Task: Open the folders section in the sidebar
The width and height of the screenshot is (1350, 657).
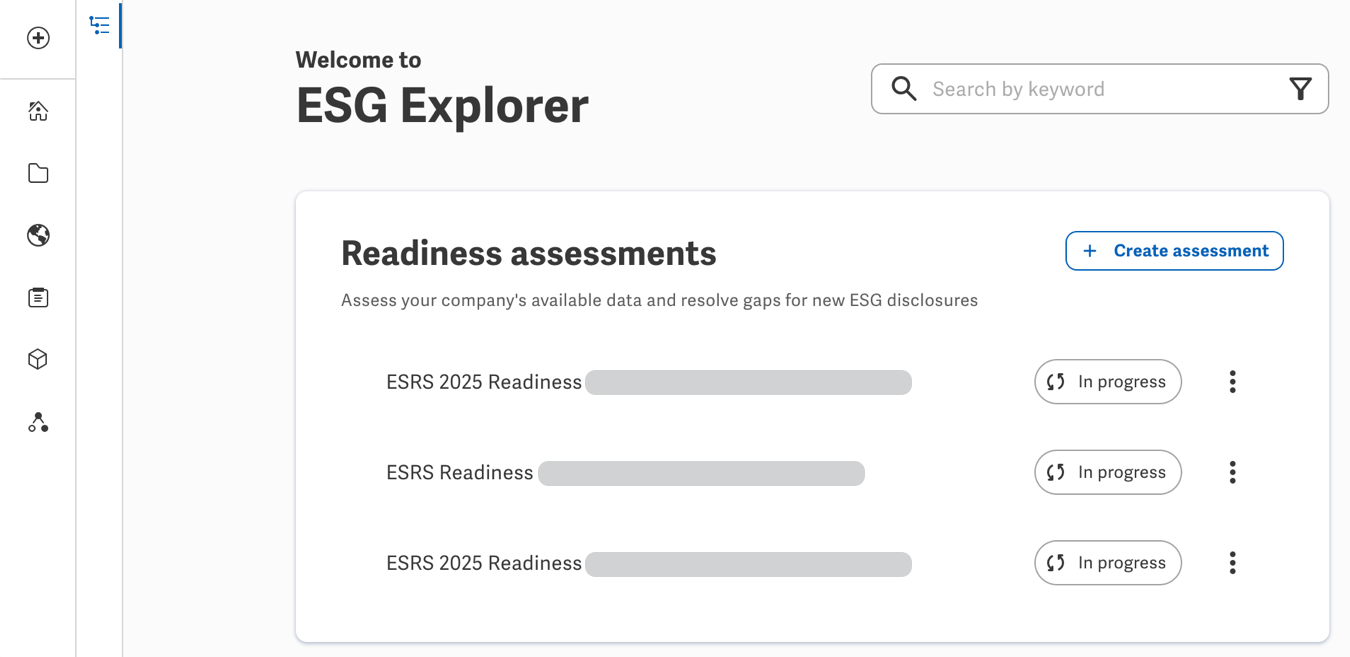Action: point(38,173)
